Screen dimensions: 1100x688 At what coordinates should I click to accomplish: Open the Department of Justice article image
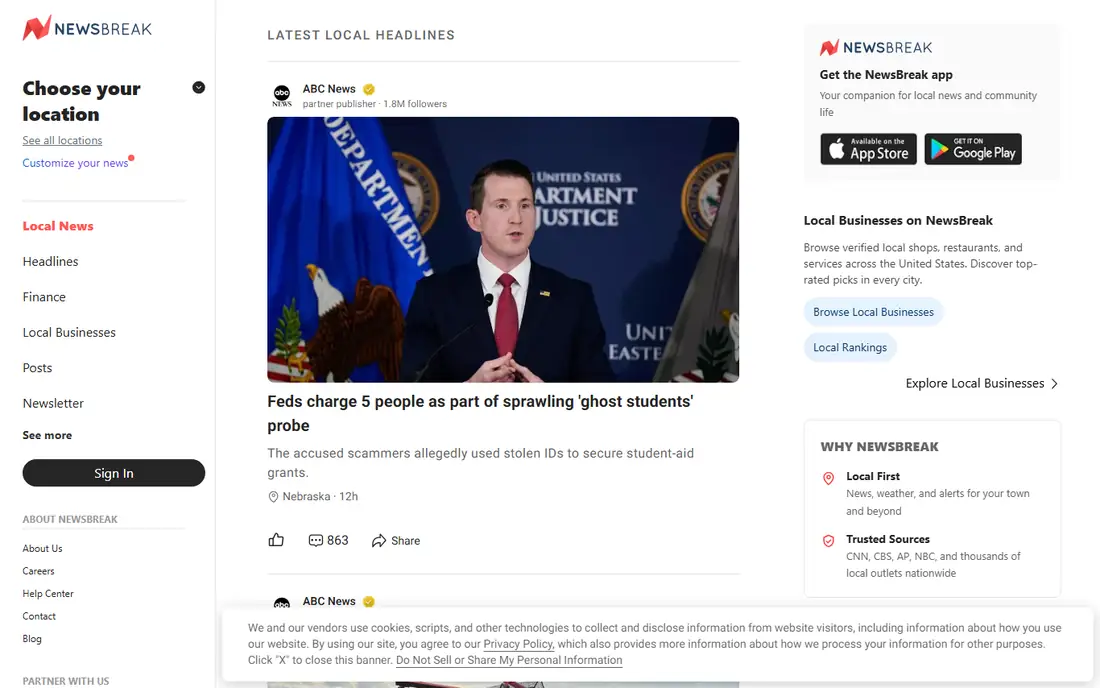(503, 250)
